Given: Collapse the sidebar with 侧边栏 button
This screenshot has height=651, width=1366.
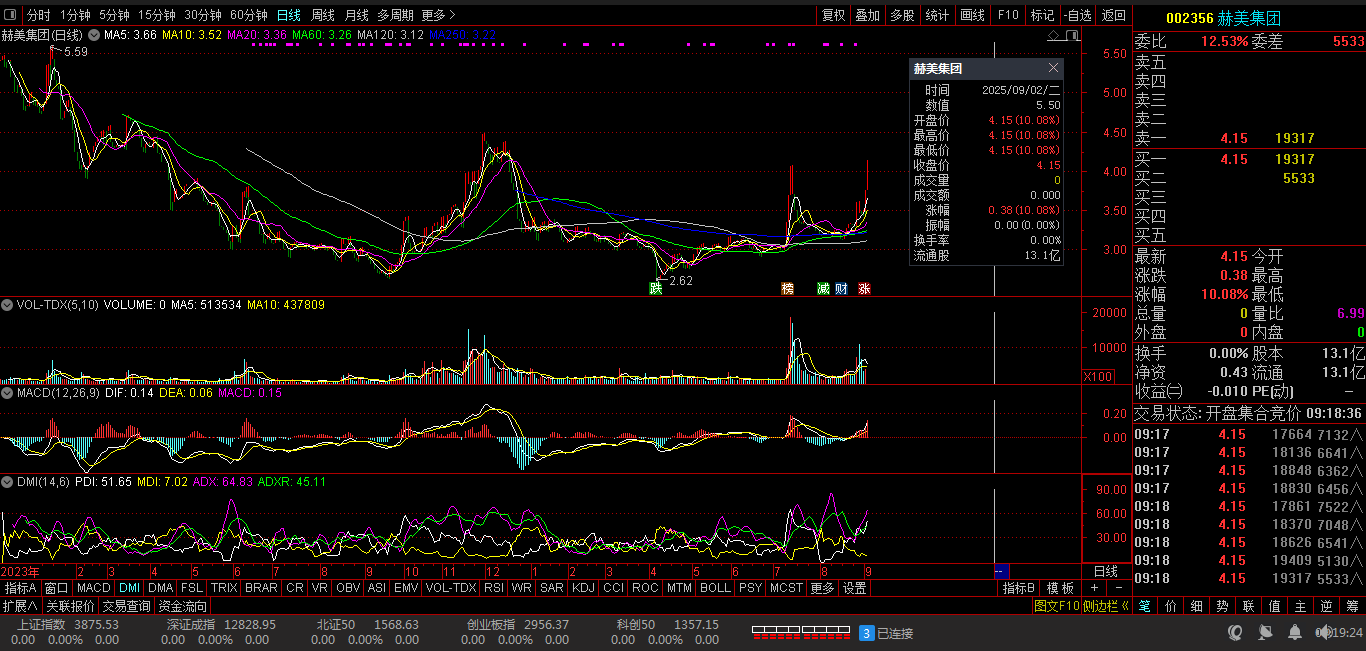Looking at the screenshot, I should click(x=1106, y=606).
